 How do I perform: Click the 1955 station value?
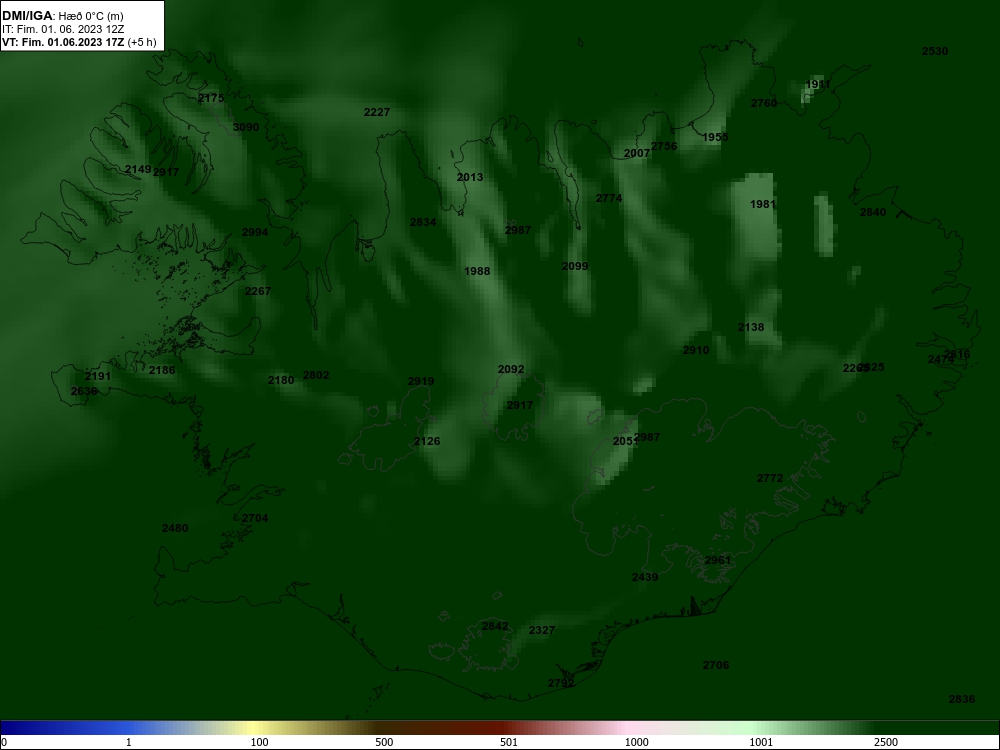coord(715,137)
